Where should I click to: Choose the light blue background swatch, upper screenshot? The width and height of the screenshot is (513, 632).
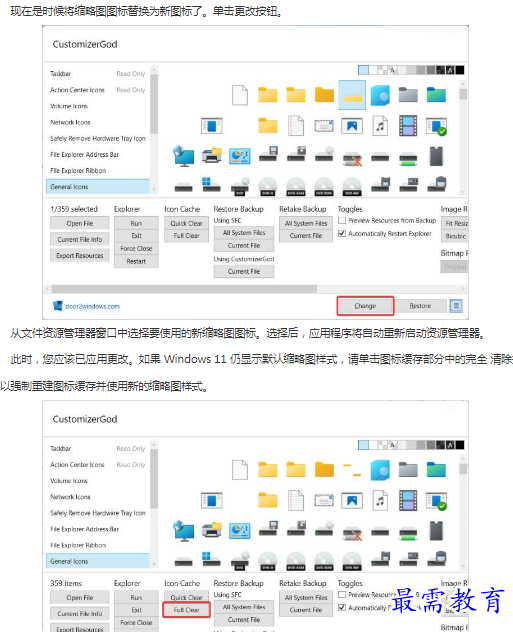pyautogui.click(x=363, y=70)
